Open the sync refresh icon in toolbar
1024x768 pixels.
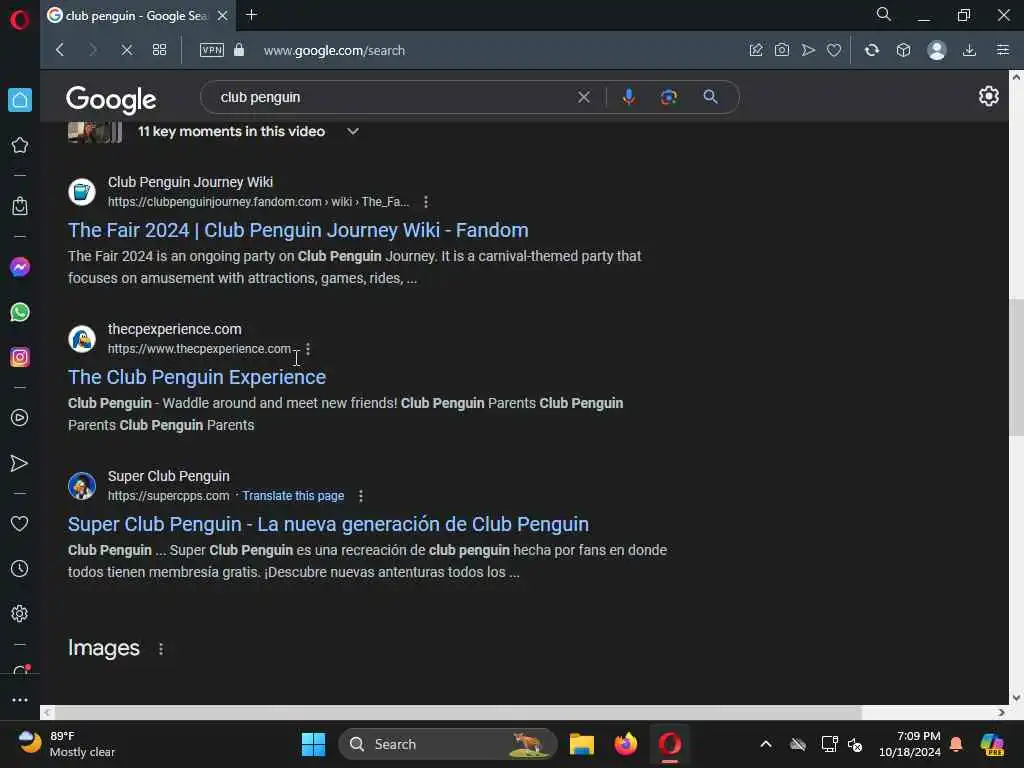[x=872, y=50]
